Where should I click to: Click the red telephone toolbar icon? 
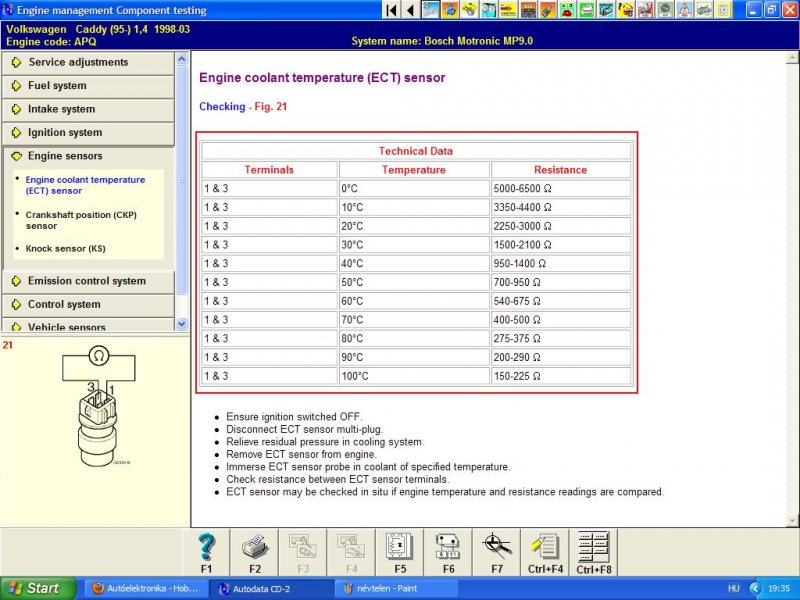(x=567, y=10)
